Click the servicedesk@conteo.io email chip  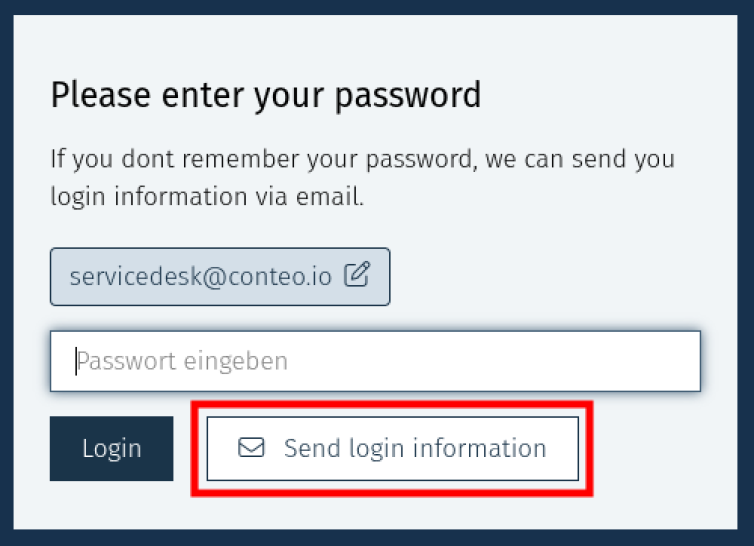point(220,276)
